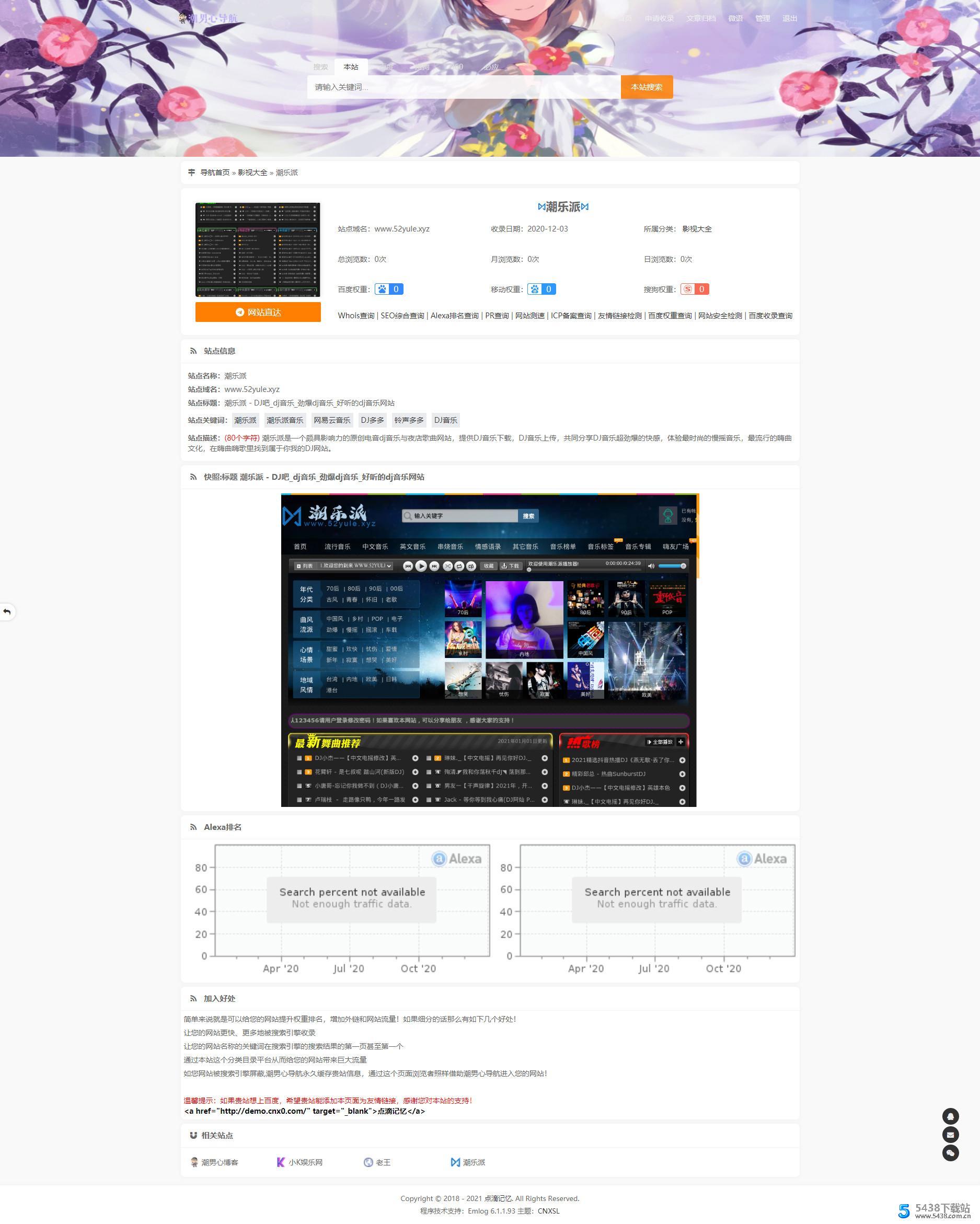Click the orange 网站直达 button
The height and width of the screenshot is (1224, 980).
258,312
